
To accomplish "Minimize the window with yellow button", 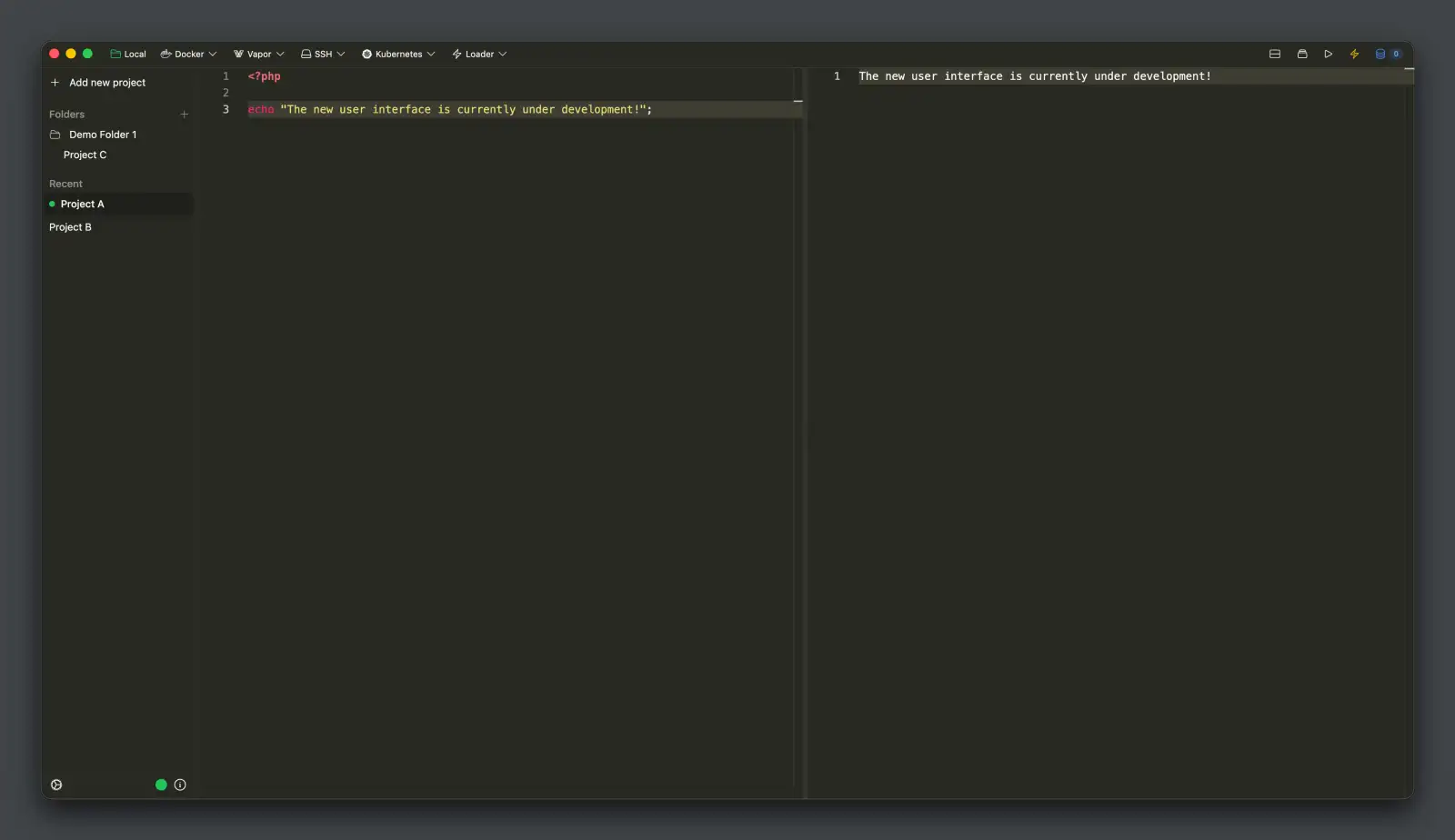I will pos(71,54).
